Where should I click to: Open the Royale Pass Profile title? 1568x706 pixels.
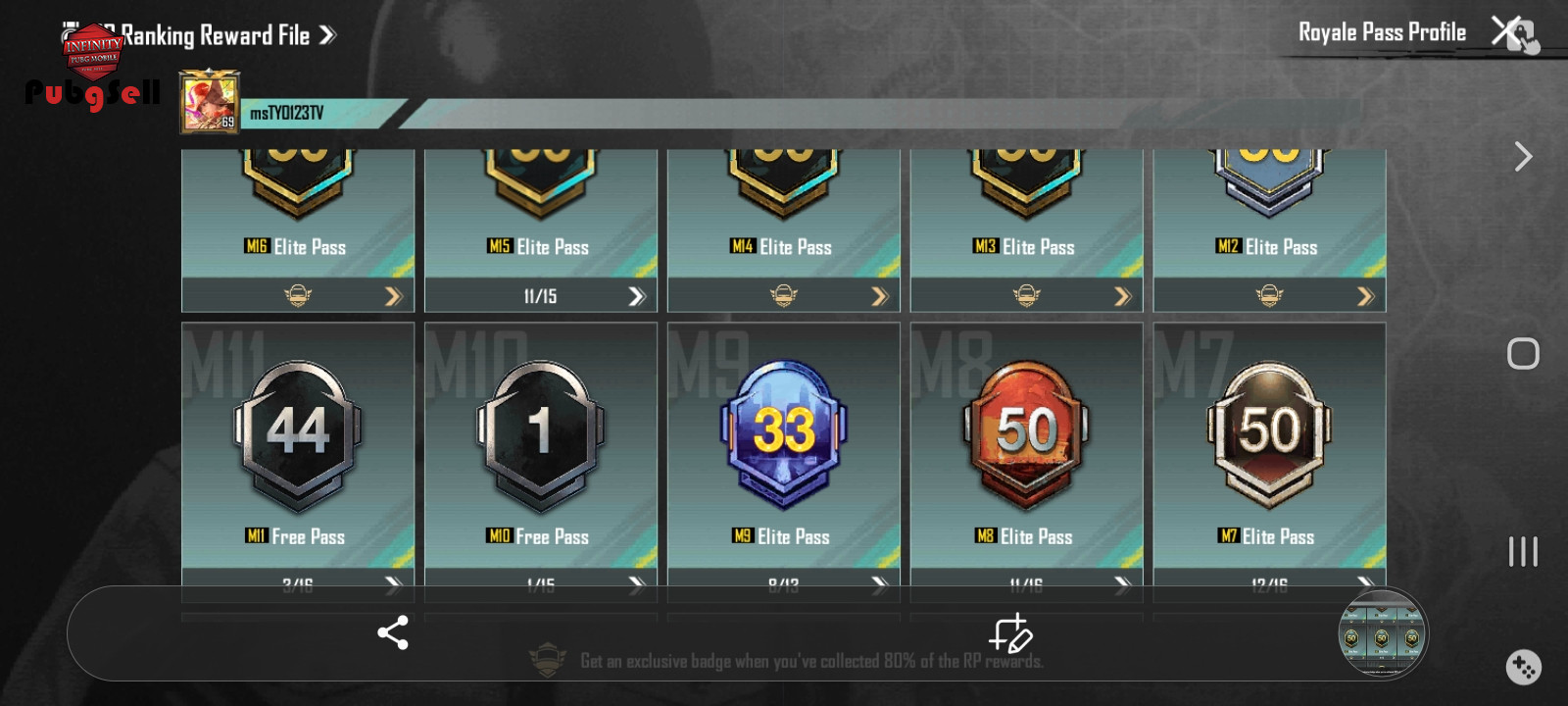click(x=1382, y=32)
